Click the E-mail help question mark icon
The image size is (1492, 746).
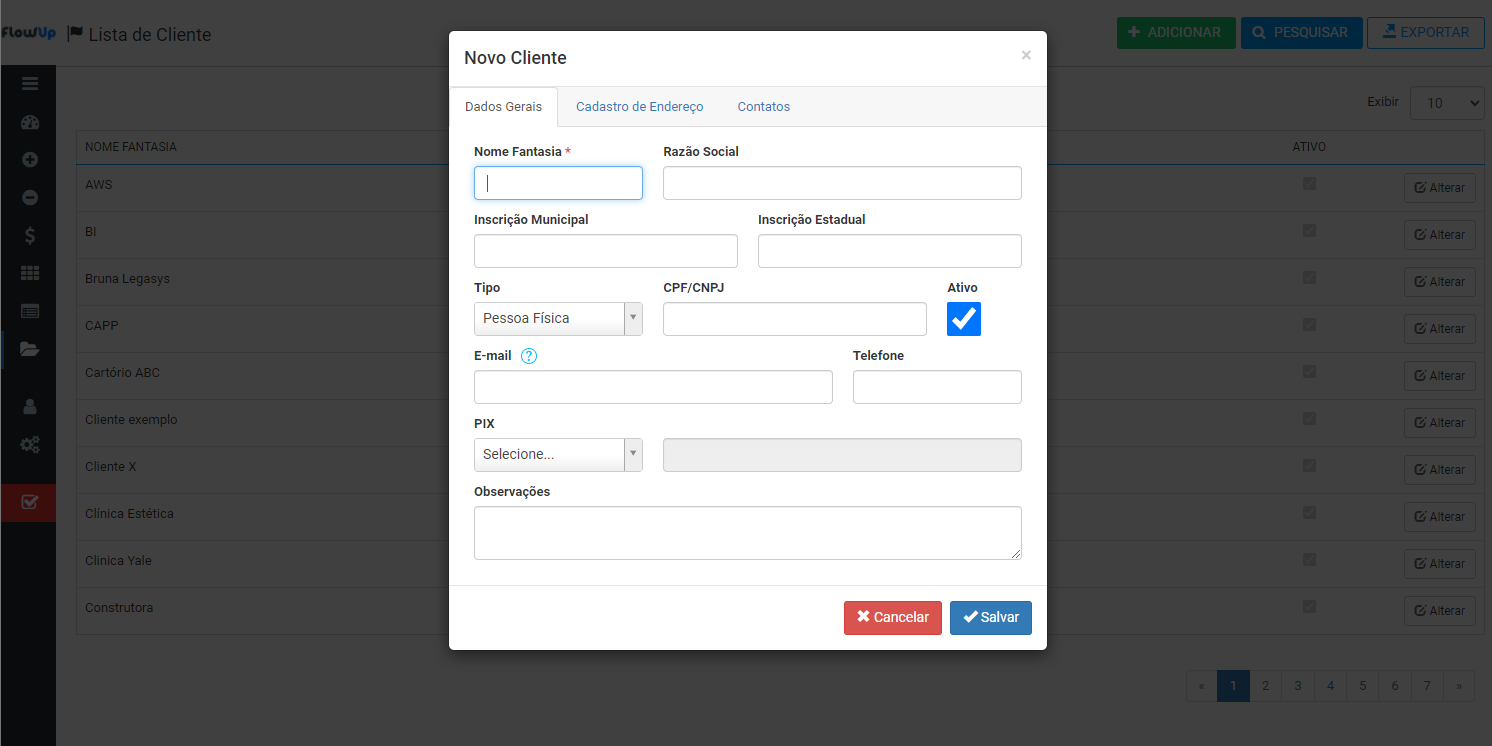529,356
